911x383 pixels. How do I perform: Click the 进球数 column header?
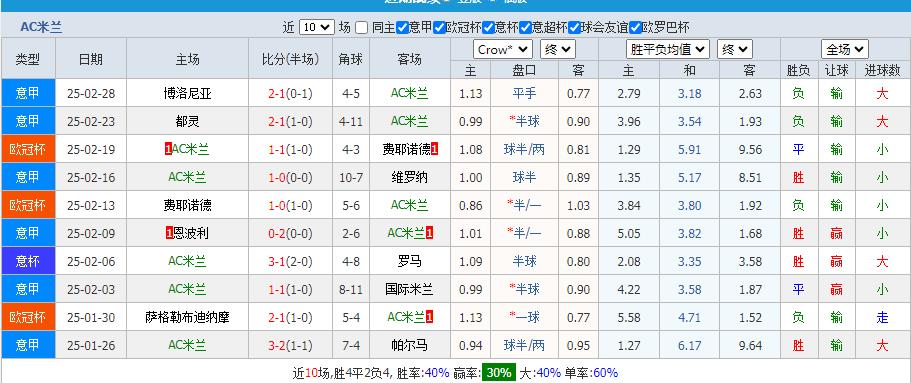(882, 70)
